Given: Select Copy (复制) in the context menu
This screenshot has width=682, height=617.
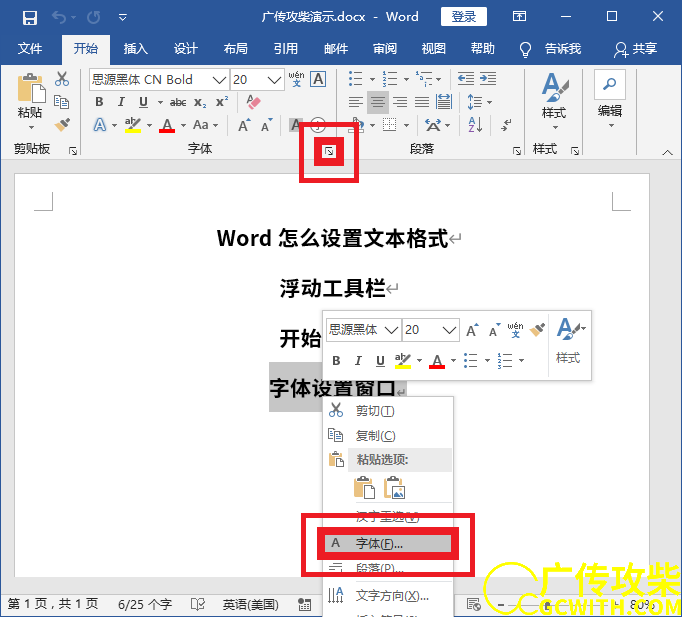Looking at the screenshot, I should (x=388, y=435).
